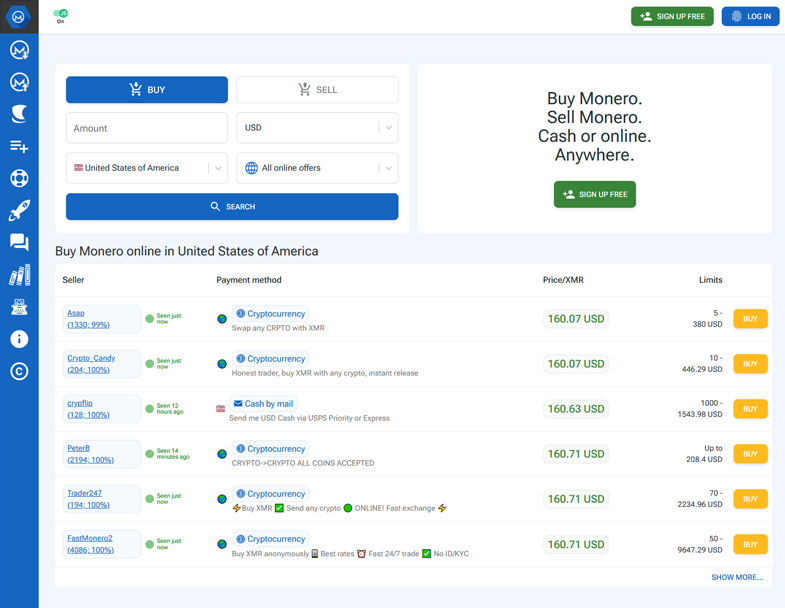The height and width of the screenshot is (608, 785).
Task: Click the Log In button
Action: [x=750, y=17]
